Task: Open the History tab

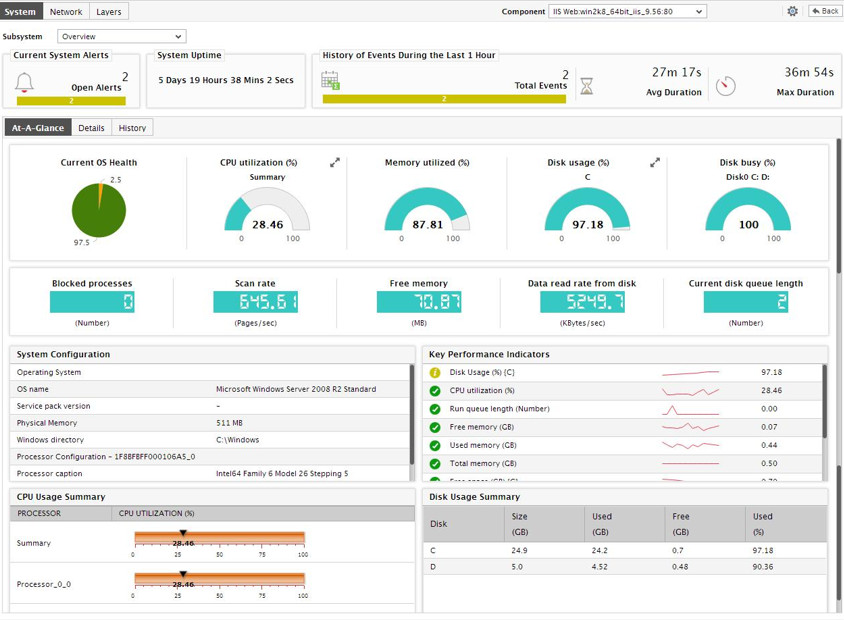Action: tap(132, 128)
